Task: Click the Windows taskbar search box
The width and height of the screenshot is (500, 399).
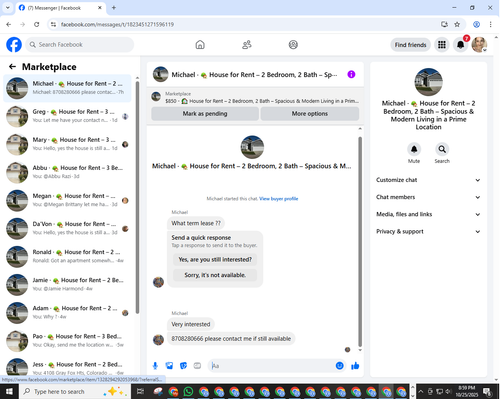Action: [75, 391]
